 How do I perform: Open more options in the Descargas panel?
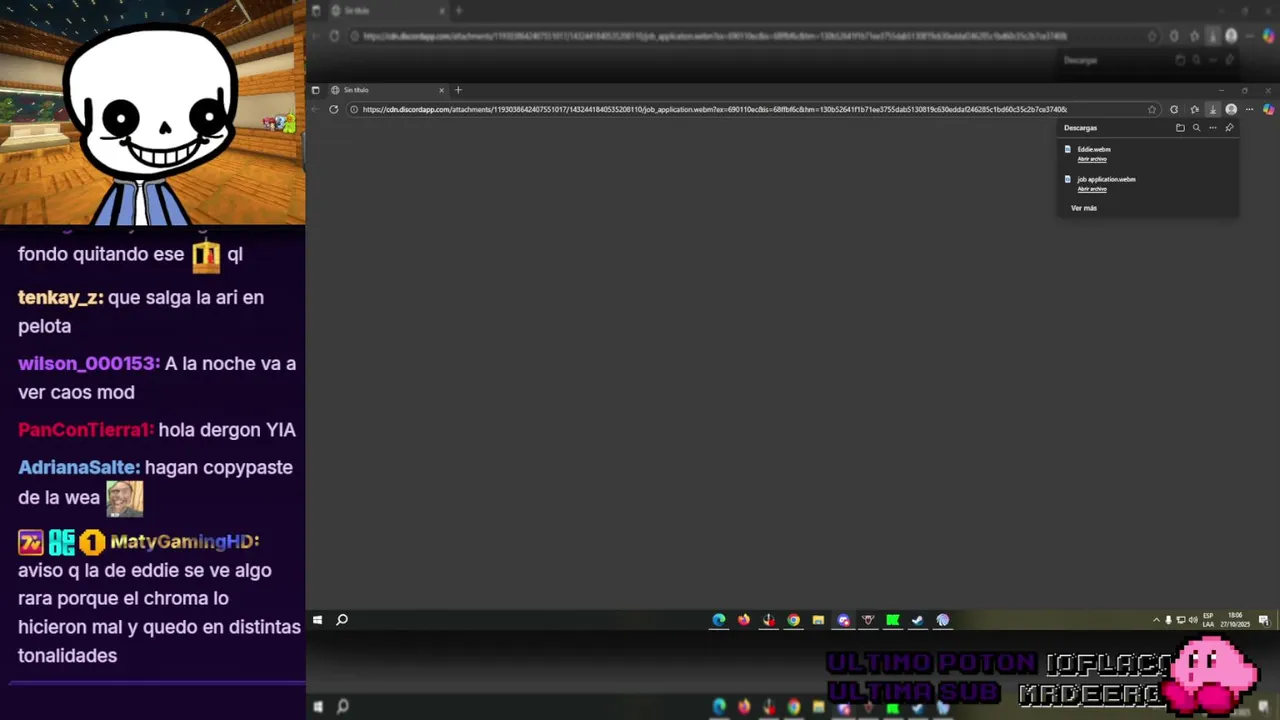tap(1212, 128)
